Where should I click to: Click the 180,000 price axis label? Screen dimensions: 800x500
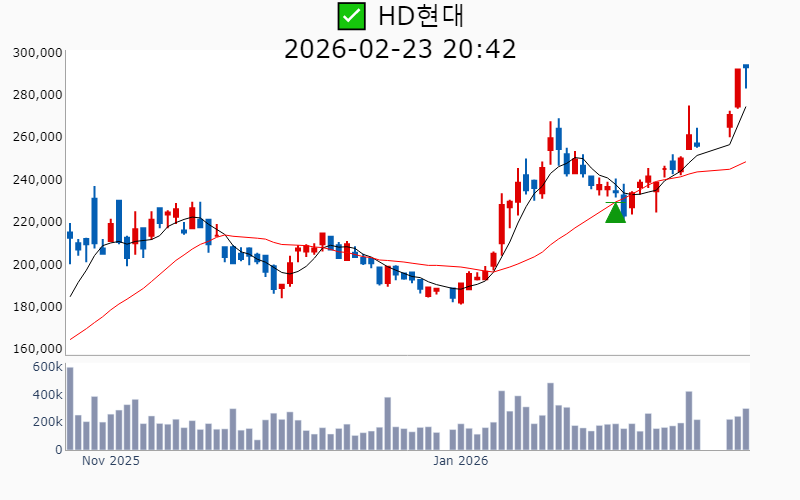click(37, 307)
